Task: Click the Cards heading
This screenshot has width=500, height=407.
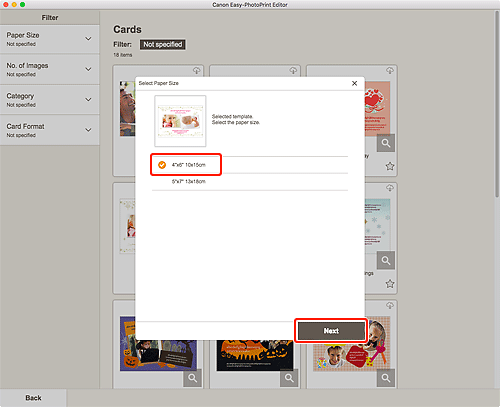Action: click(127, 29)
